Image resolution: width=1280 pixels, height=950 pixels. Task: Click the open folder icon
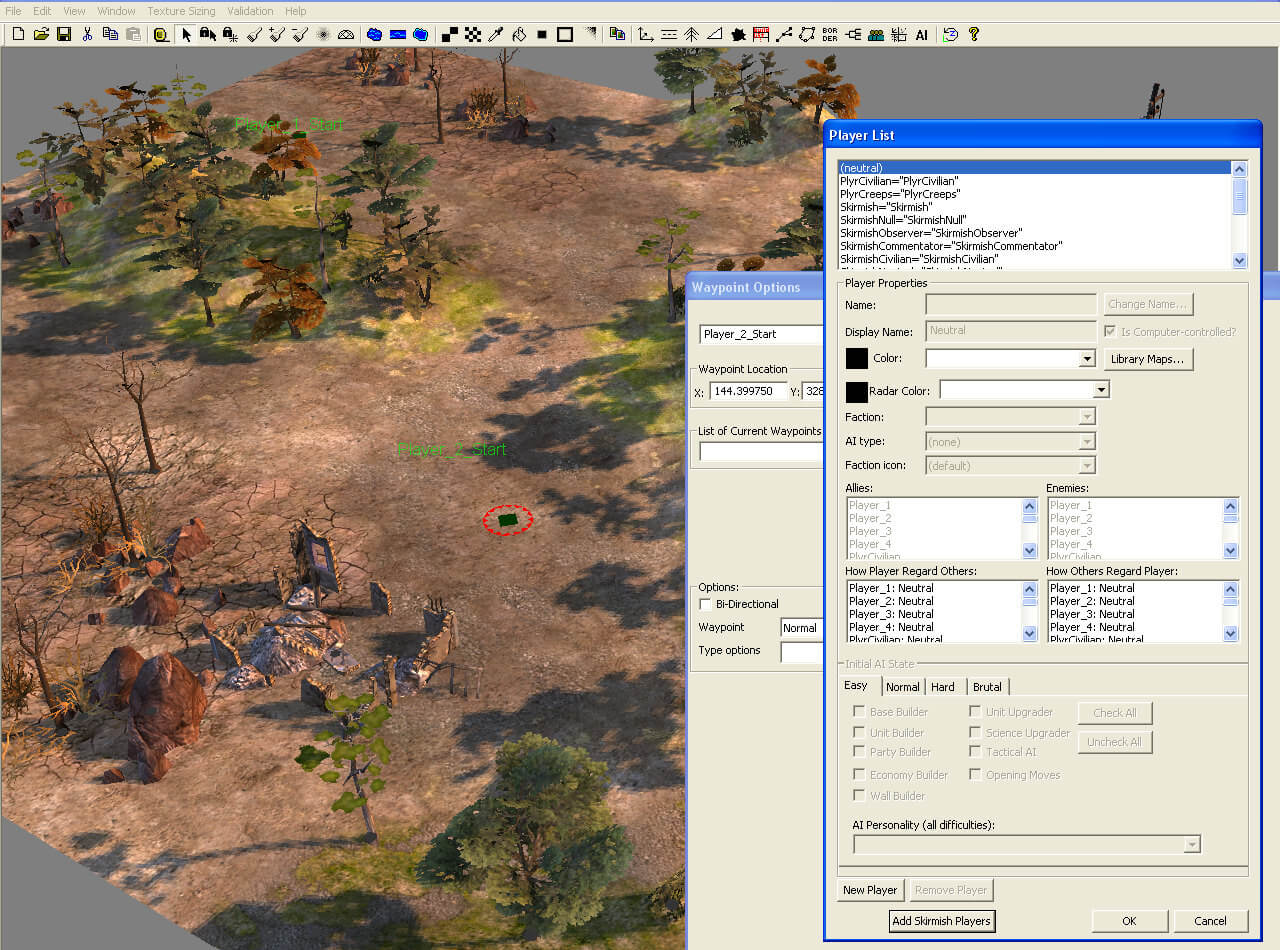[41, 34]
